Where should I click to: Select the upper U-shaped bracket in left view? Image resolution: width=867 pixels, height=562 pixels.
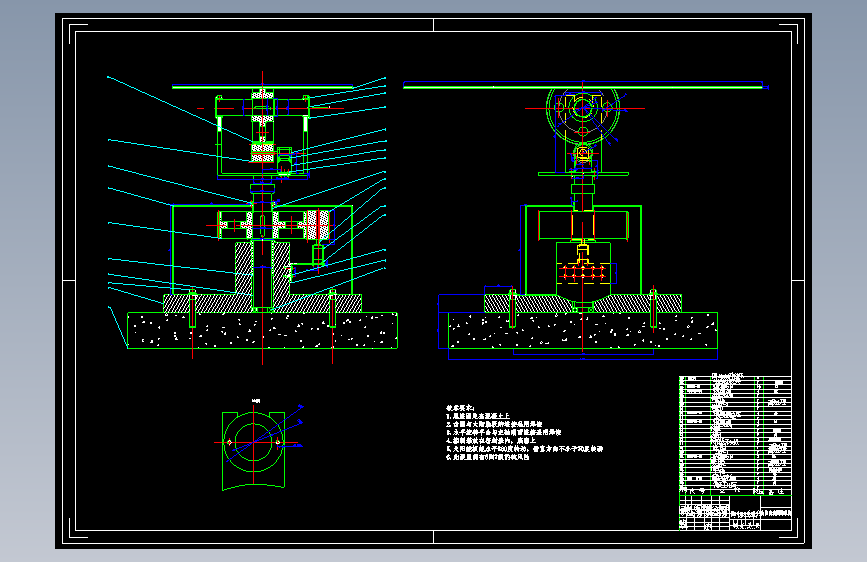click(263, 137)
